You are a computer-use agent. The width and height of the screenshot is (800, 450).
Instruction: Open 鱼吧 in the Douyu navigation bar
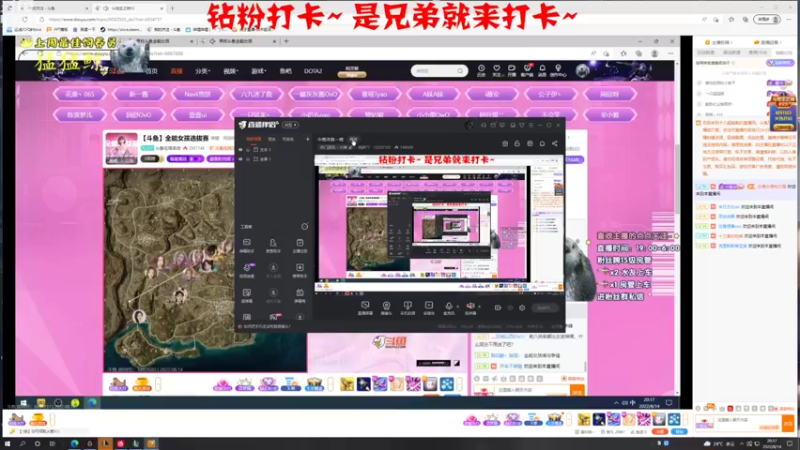click(285, 71)
